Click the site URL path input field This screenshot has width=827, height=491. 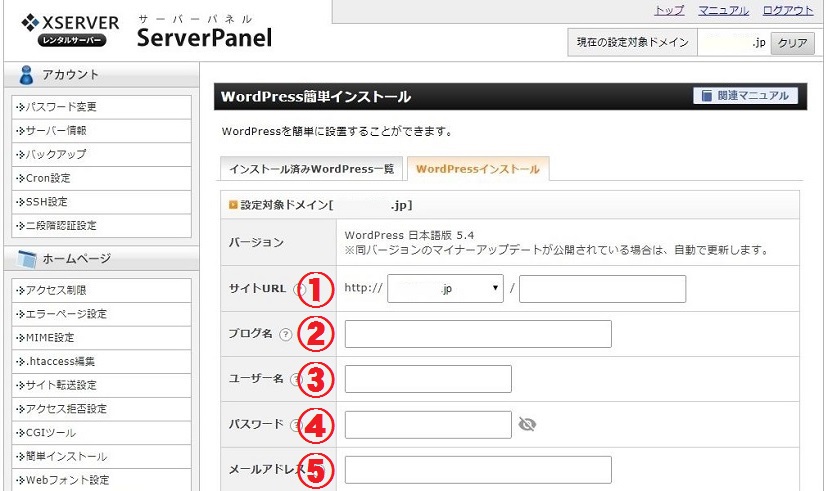[x=602, y=288]
